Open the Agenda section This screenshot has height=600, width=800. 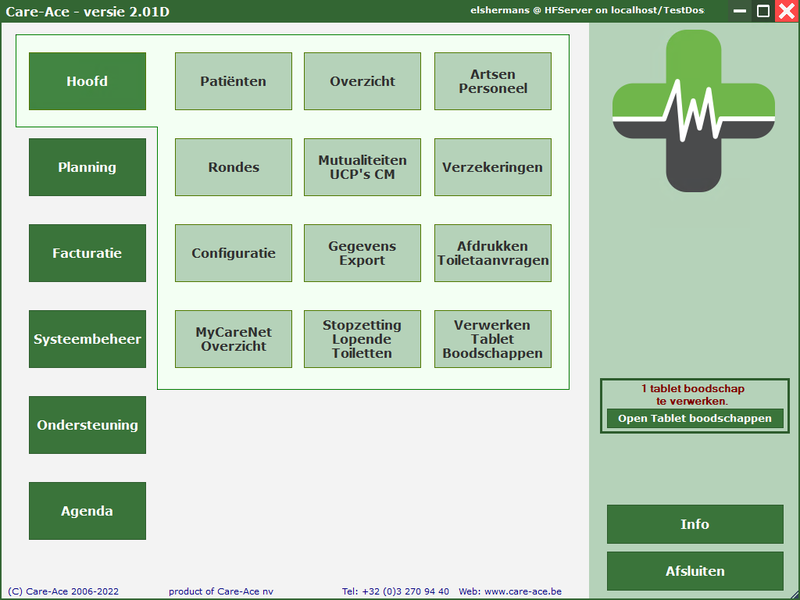(x=87, y=511)
